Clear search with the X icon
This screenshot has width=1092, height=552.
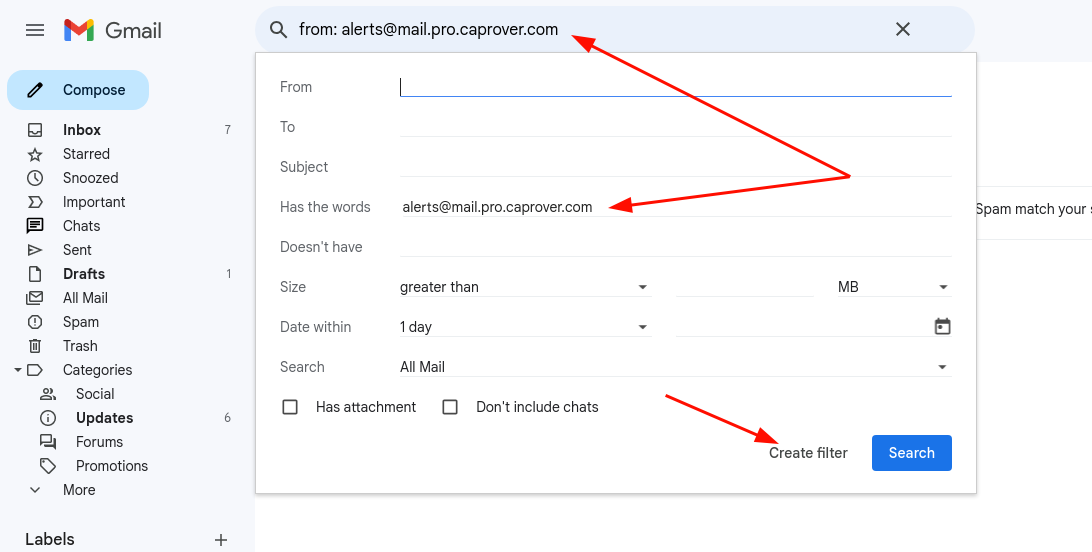902,30
